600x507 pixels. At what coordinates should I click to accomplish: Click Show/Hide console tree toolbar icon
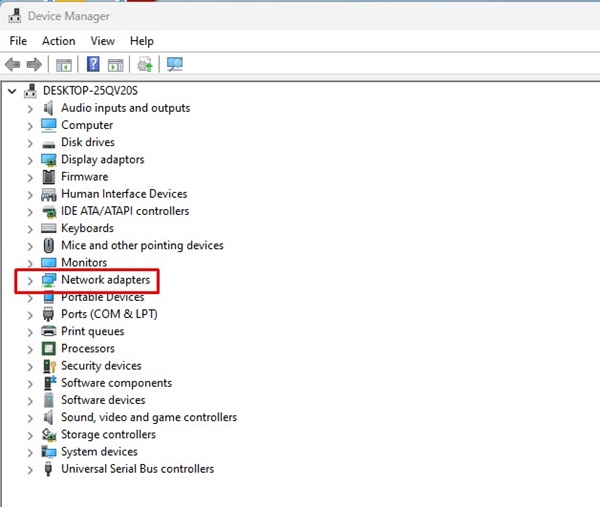point(64,65)
